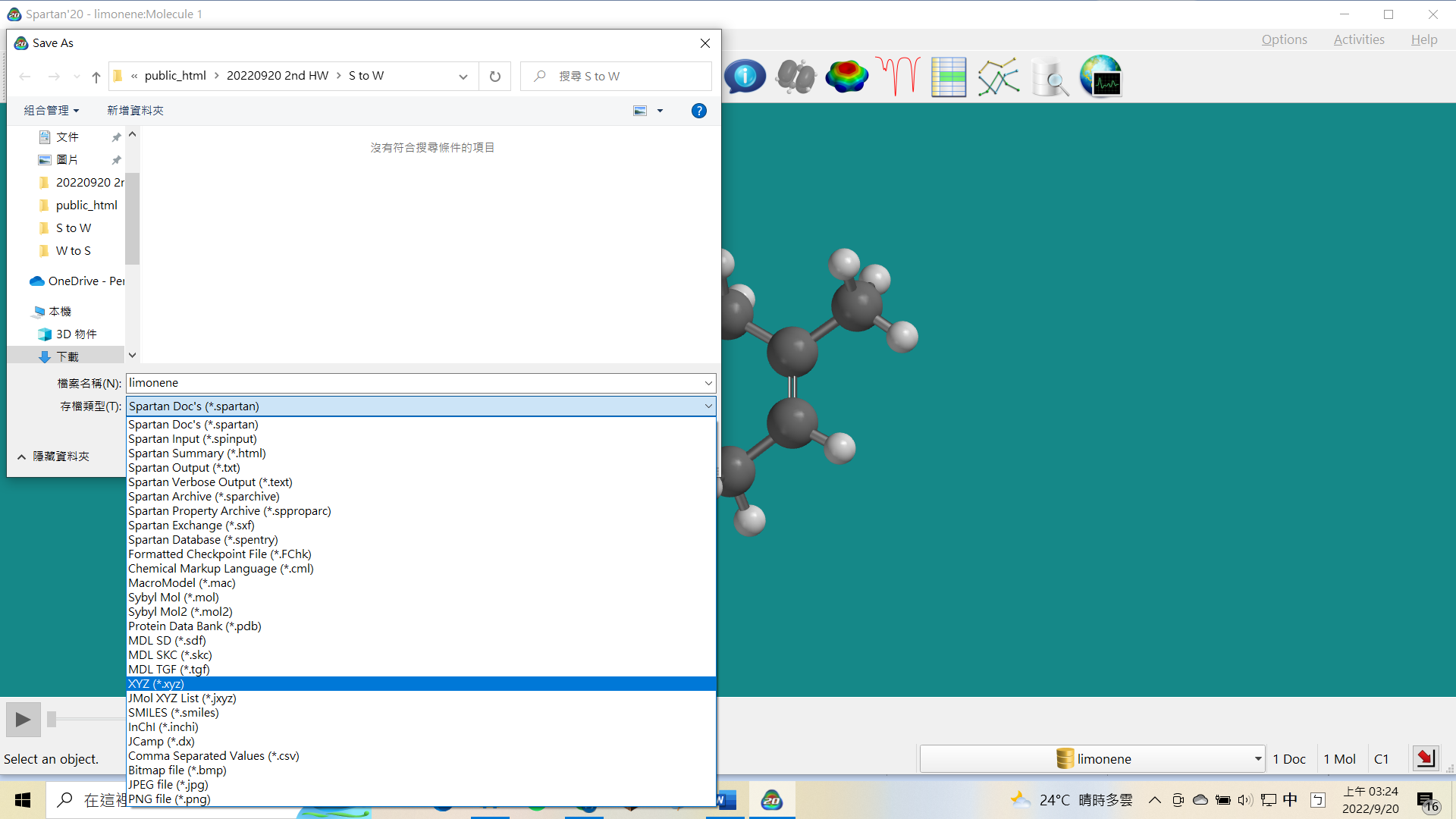Click navigation pane scroll up arrow
1456x819 pixels.
[x=133, y=134]
